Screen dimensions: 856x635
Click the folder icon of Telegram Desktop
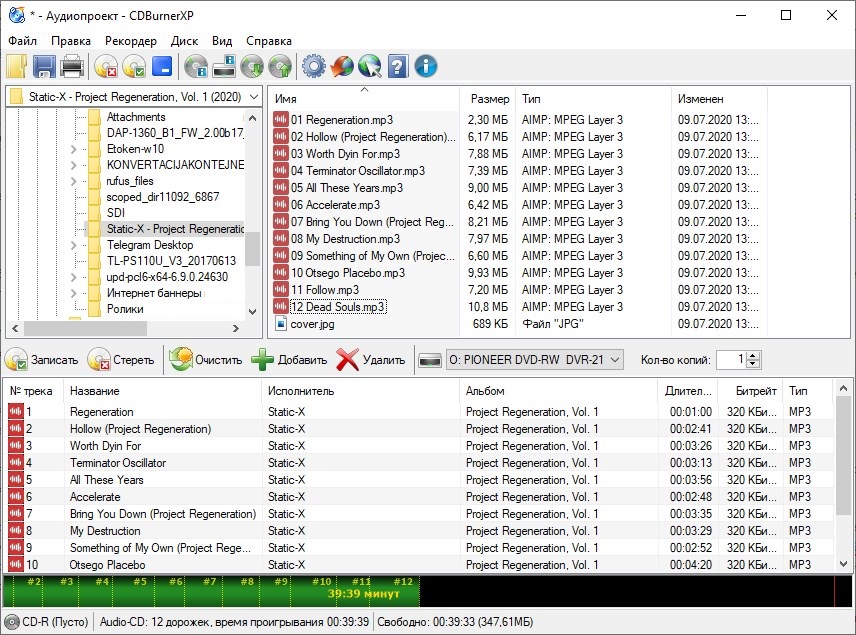(95, 245)
